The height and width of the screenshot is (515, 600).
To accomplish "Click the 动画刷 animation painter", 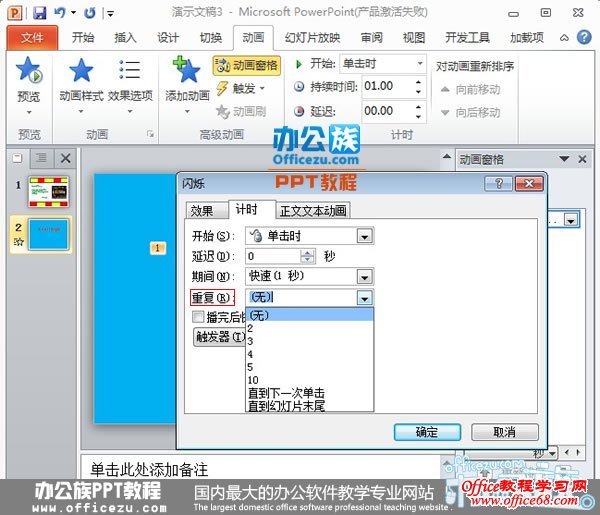I will pos(241,111).
